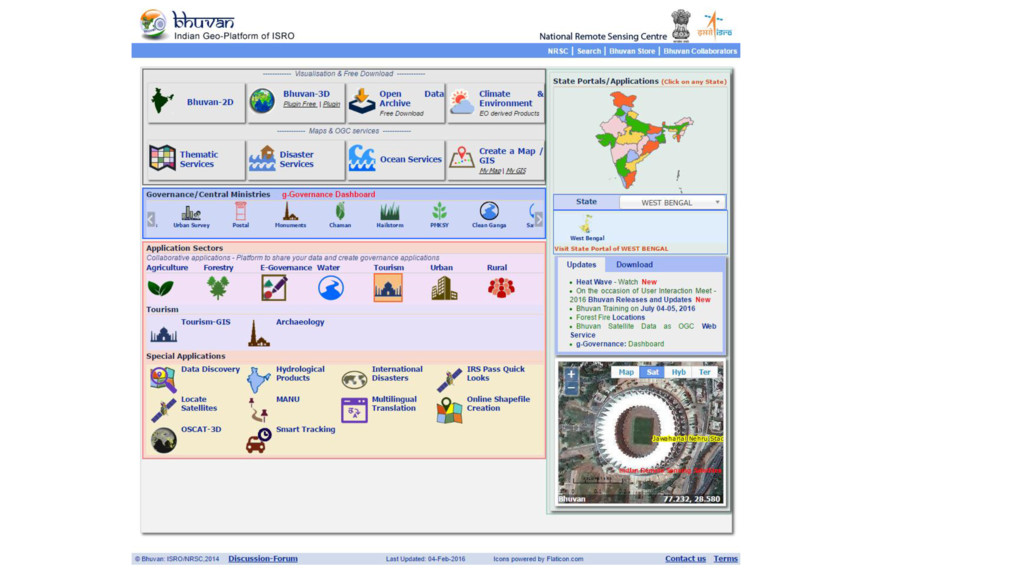Viewport: 1024px width, 576px height.
Task: Launch the Bhuvan-3D globe icon
Action: coord(263,102)
